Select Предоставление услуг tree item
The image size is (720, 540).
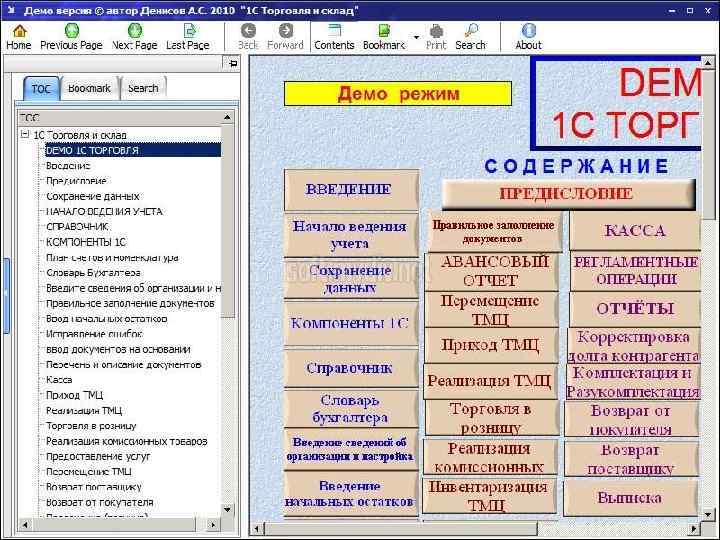98,456
